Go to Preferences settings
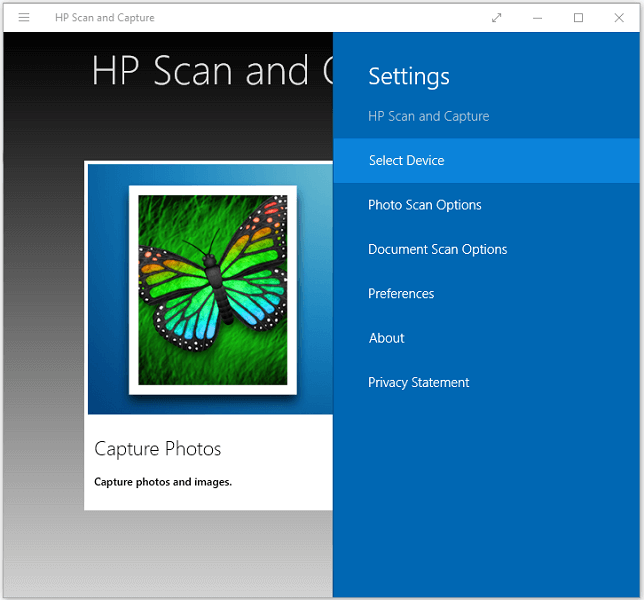 (486, 294)
